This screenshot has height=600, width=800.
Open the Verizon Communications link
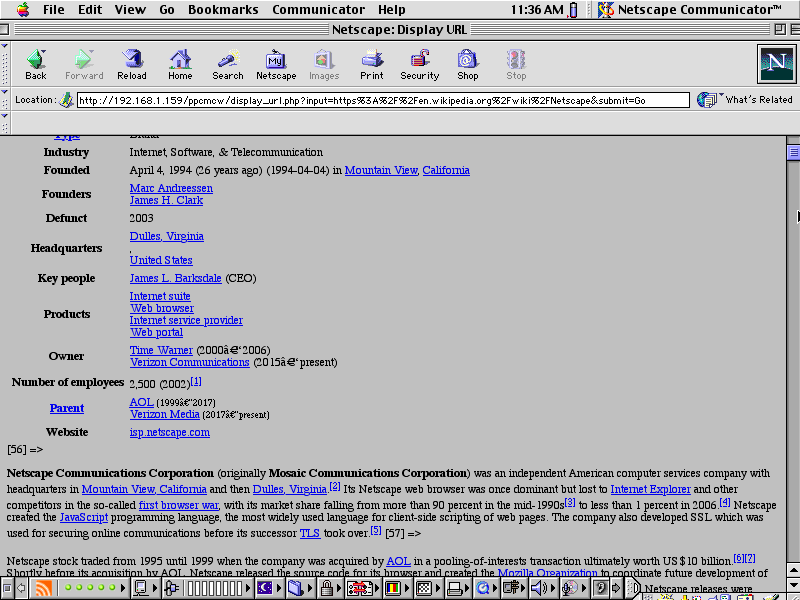(189, 362)
